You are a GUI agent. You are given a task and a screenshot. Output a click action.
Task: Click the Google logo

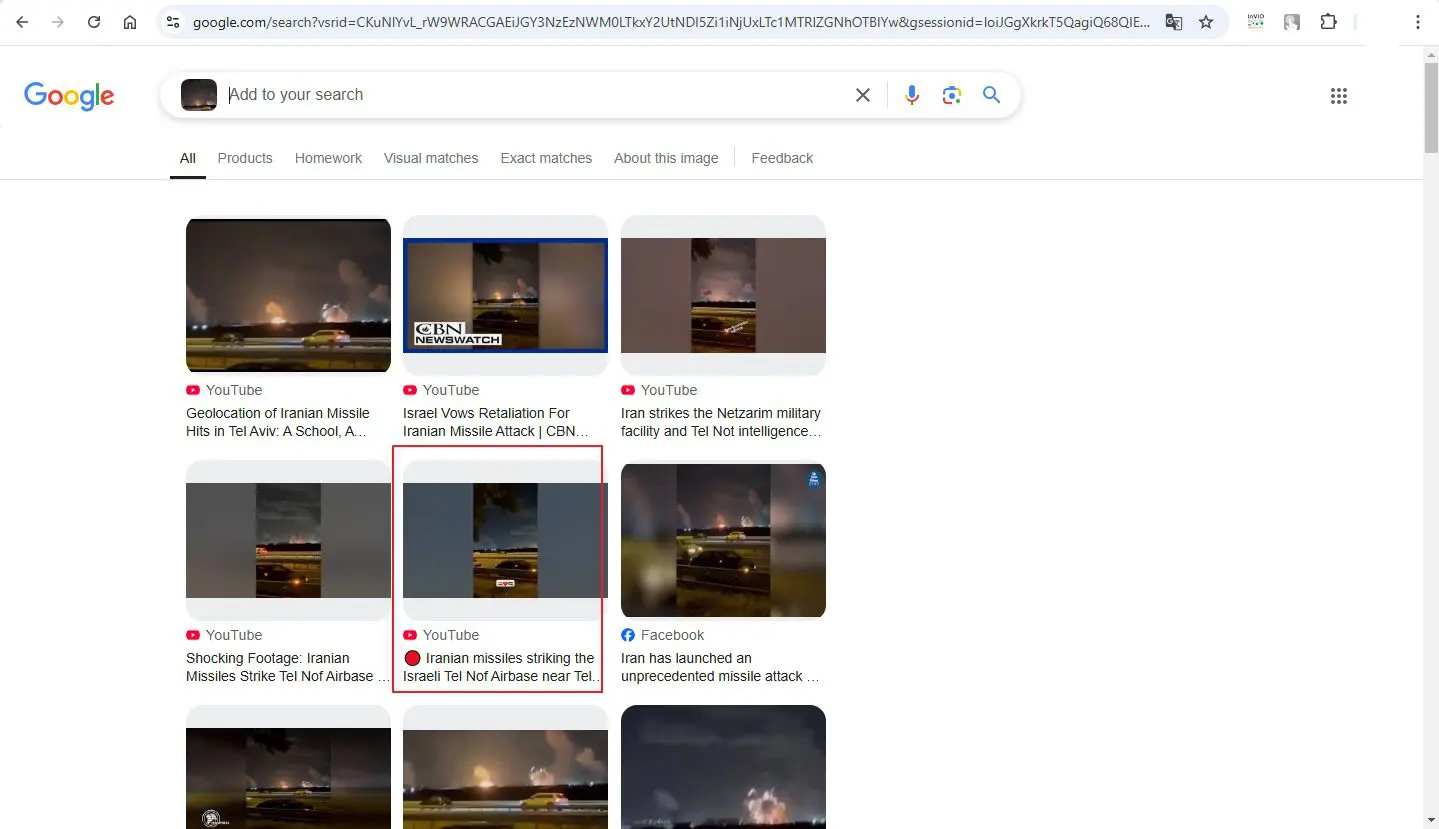click(69, 96)
